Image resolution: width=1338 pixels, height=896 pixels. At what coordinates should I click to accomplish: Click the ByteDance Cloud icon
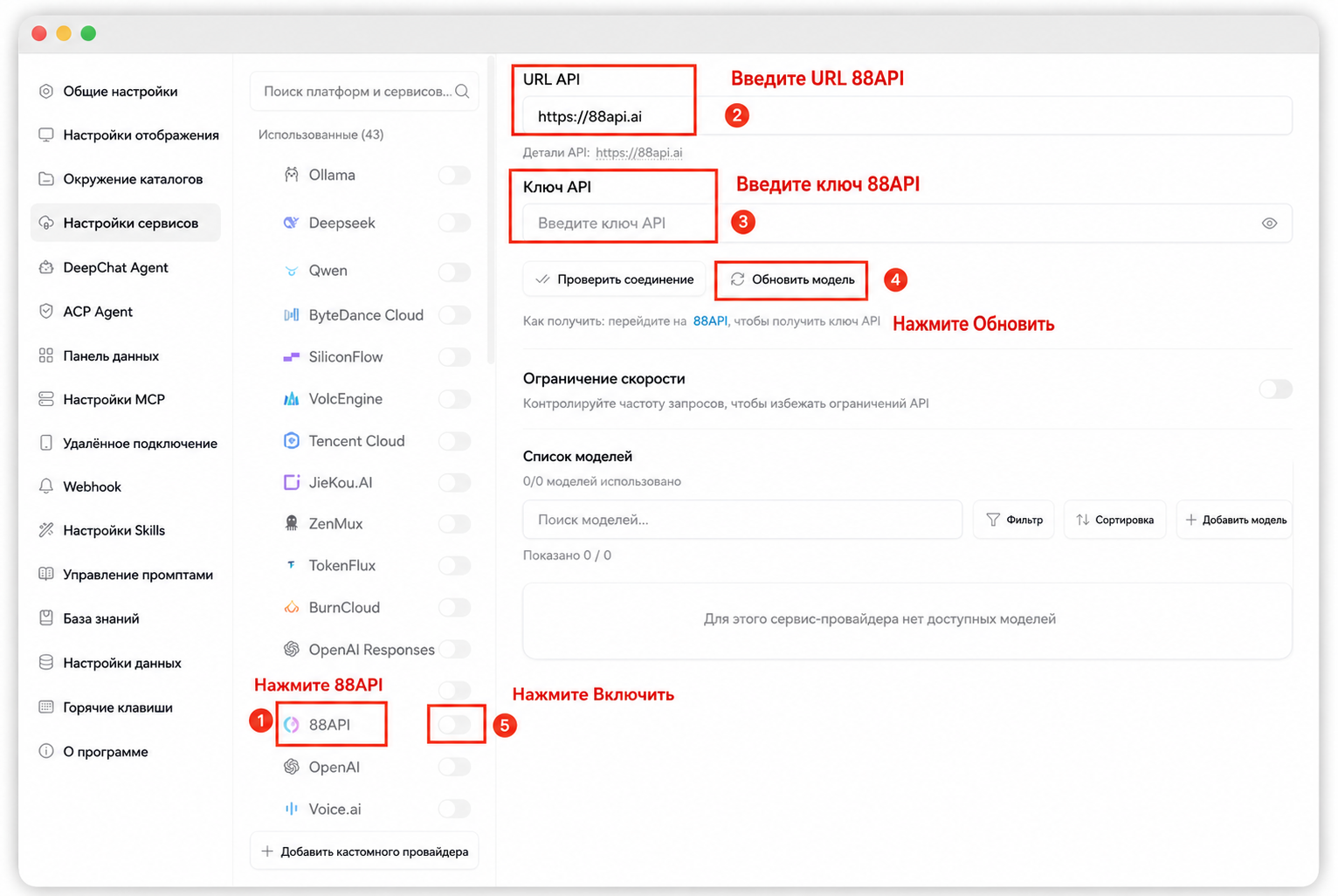[x=292, y=314]
